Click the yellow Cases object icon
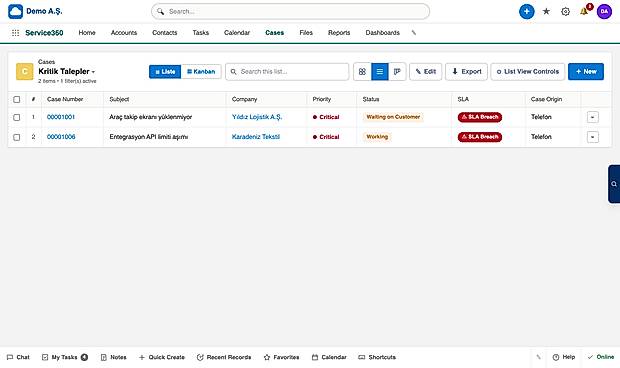 point(25,72)
